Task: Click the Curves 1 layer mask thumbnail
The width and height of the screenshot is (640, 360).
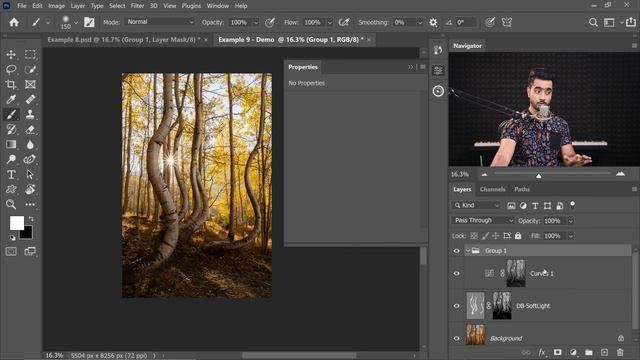Action: coord(516,273)
